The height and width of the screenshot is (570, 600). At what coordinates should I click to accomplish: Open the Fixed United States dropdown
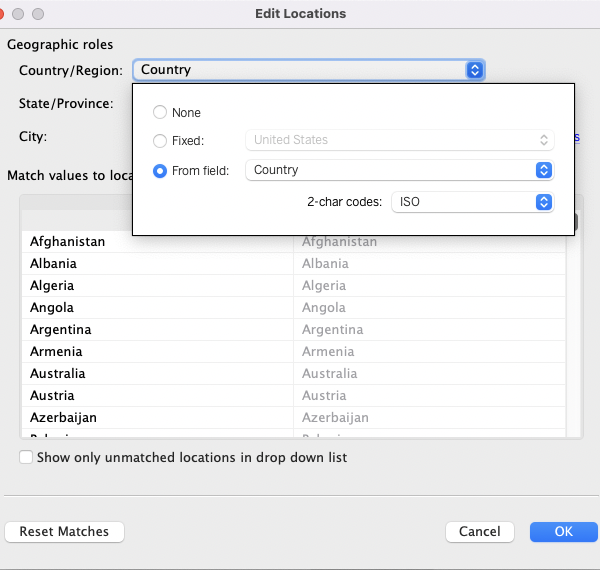point(399,140)
